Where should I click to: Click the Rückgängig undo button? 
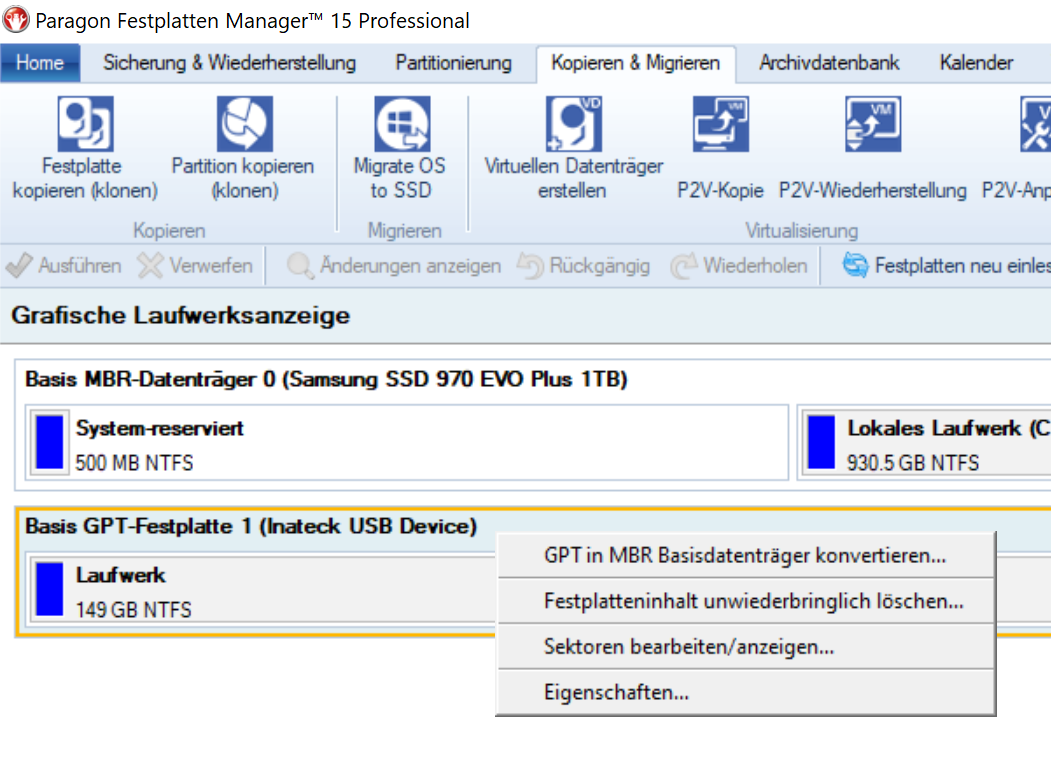(x=584, y=266)
